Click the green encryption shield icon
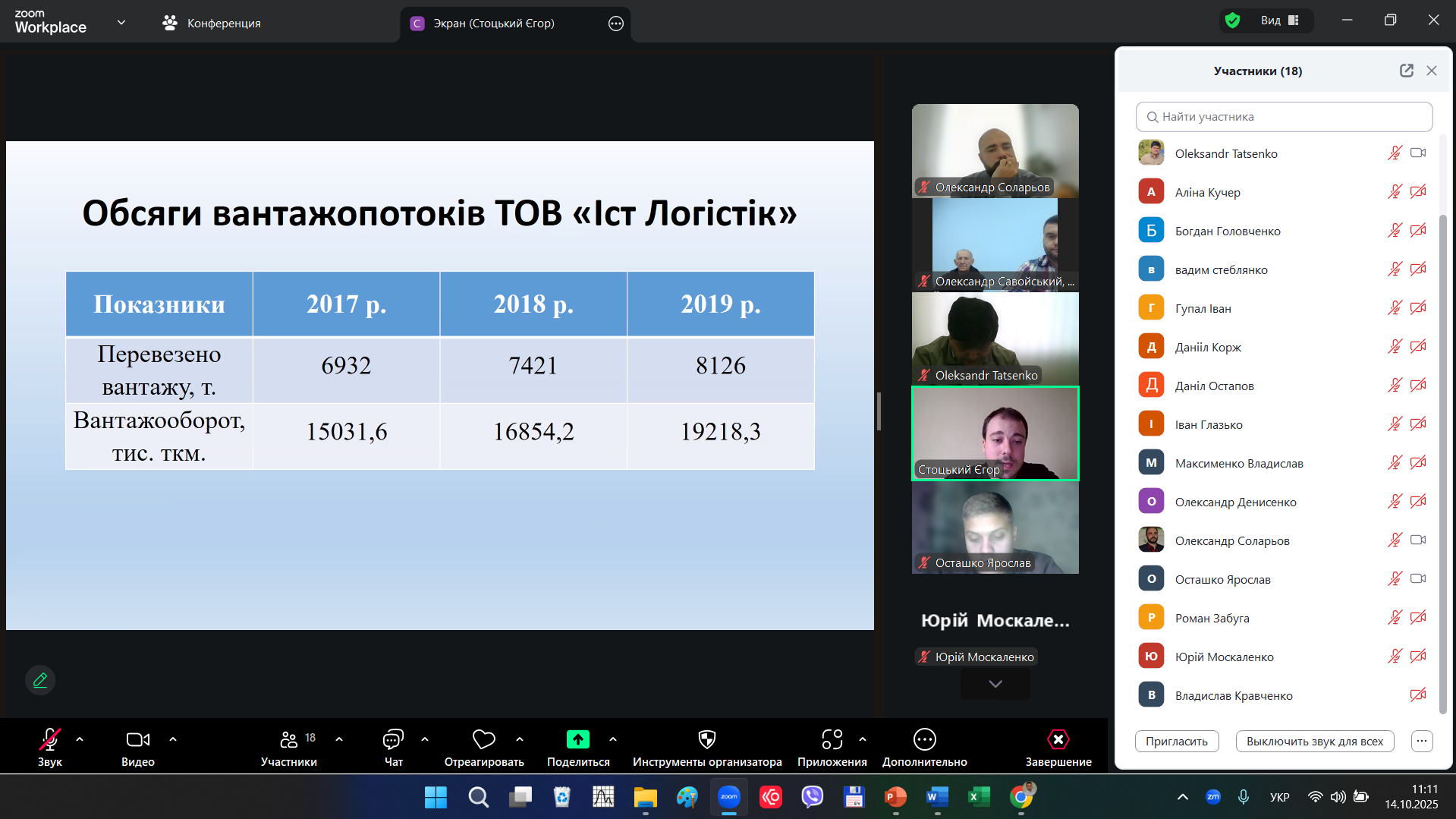This screenshot has width=1456, height=819. pyautogui.click(x=1233, y=20)
